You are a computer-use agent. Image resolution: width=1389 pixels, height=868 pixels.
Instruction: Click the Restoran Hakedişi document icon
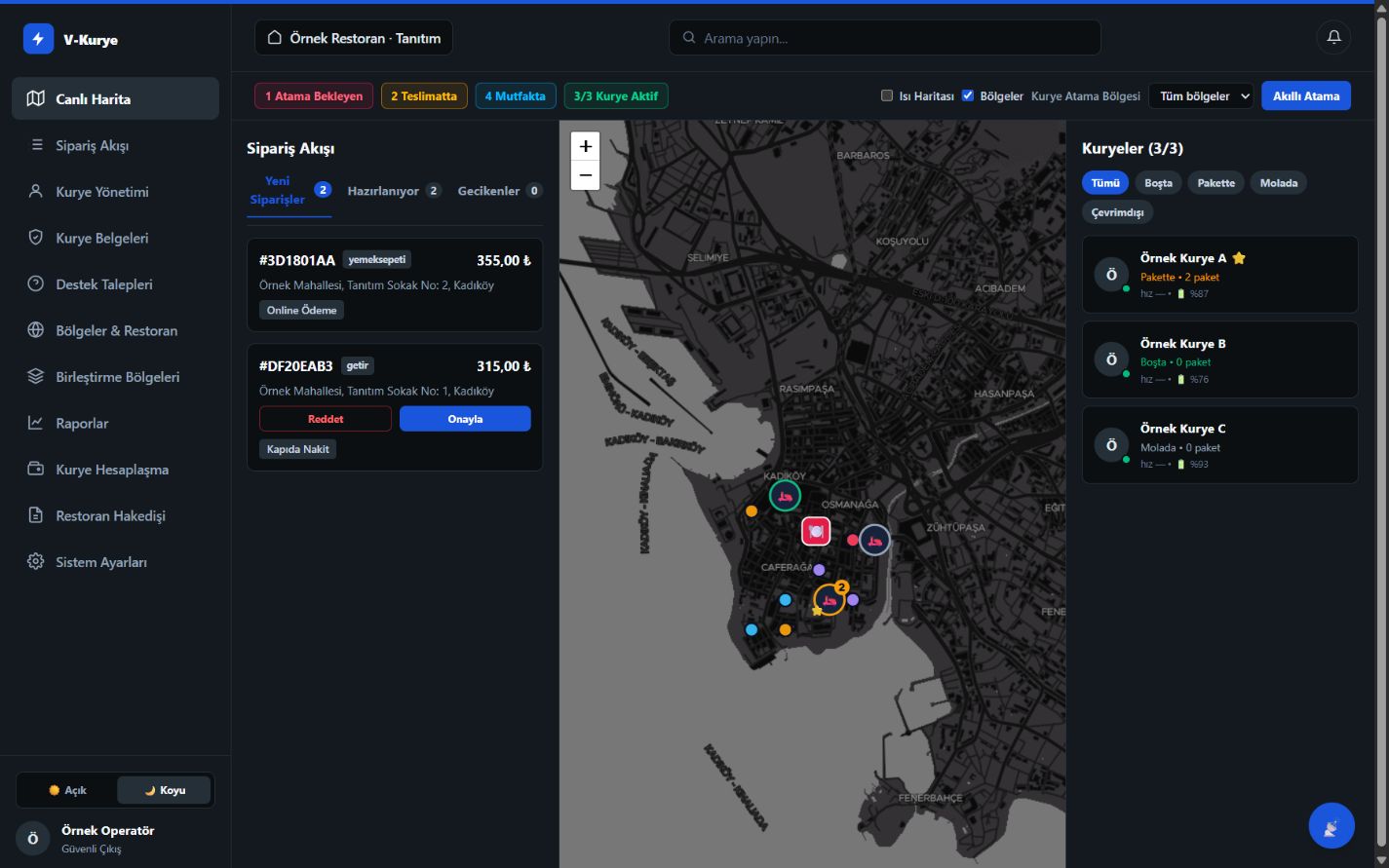(36, 515)
